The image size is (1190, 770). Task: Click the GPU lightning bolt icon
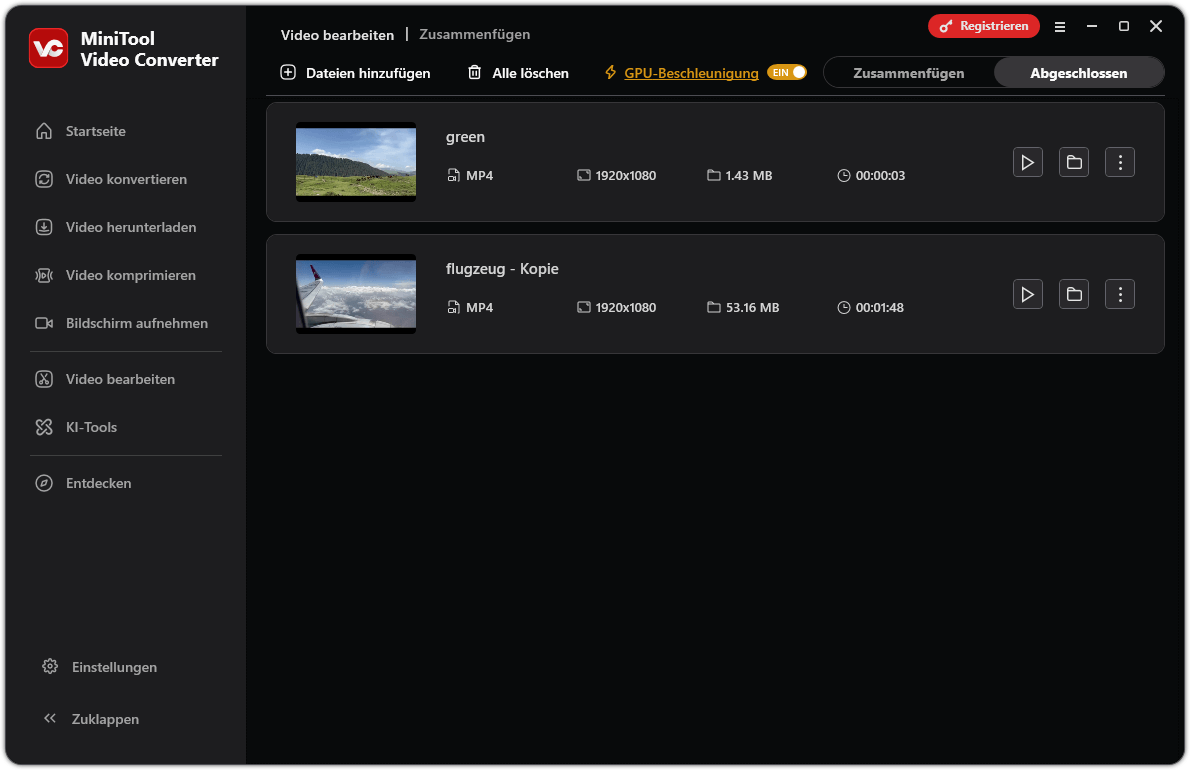[610, 72]
